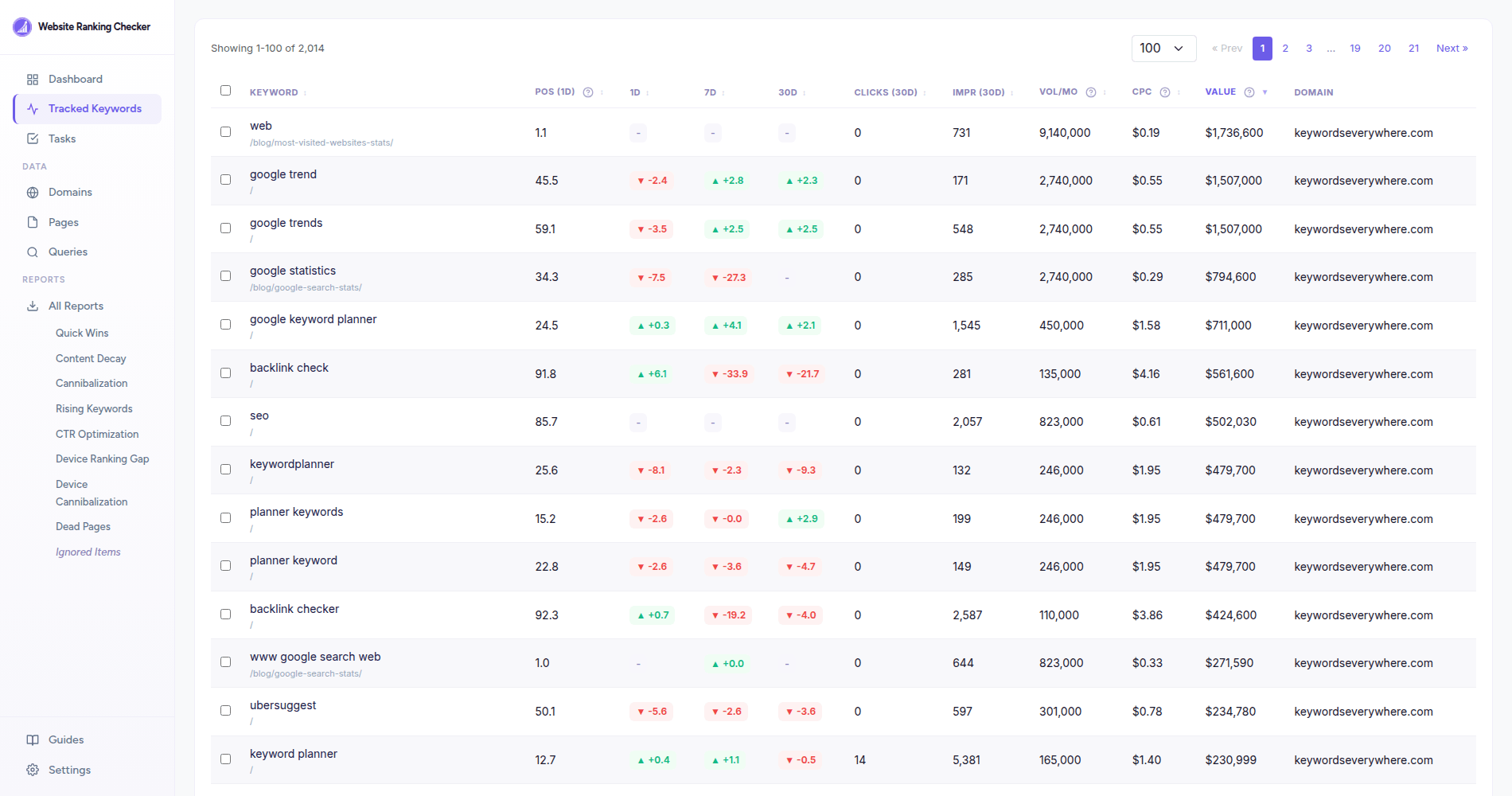Click the CPC help question icon
This screenshot has height=796, width=1512.
1165,92
